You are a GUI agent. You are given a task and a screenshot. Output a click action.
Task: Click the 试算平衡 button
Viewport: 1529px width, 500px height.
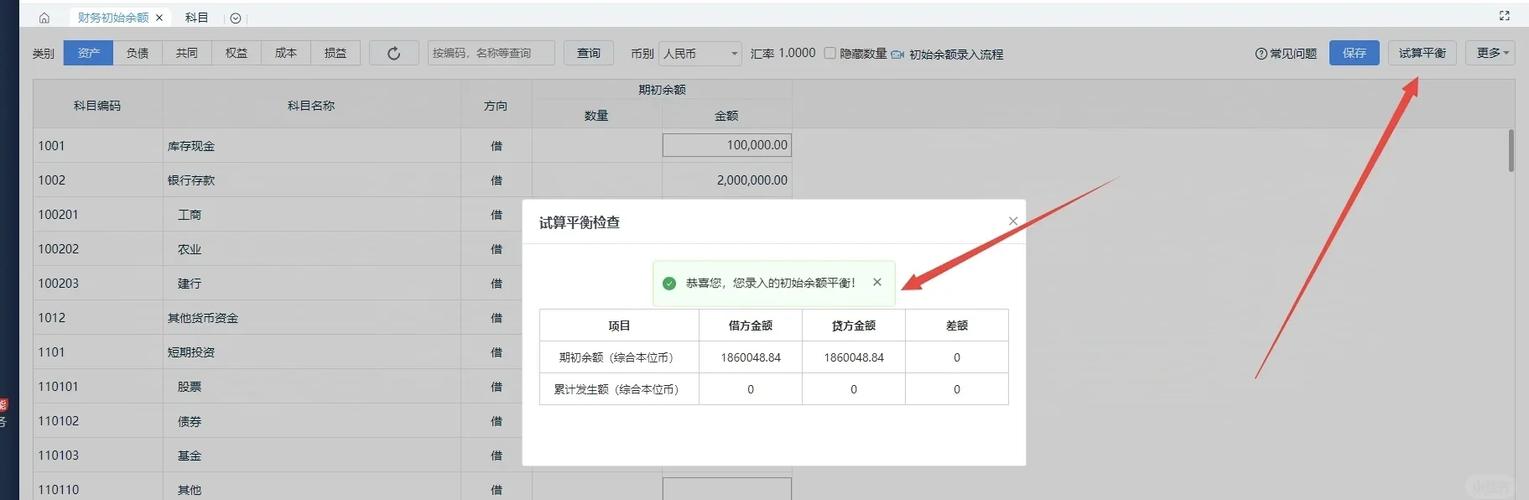coord(1422,53)
